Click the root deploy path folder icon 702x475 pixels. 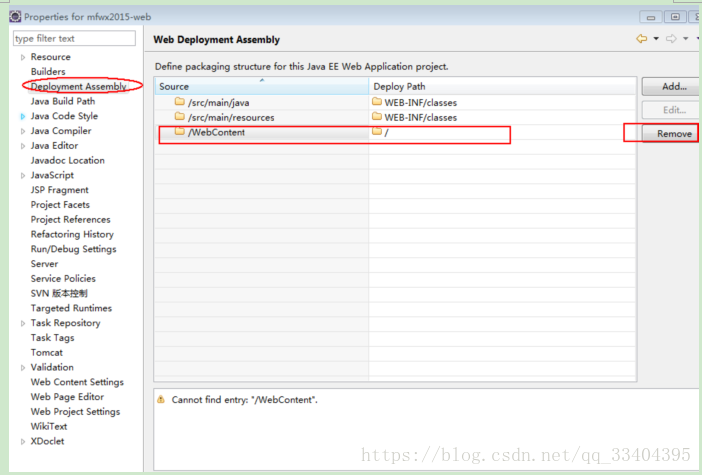377,131
